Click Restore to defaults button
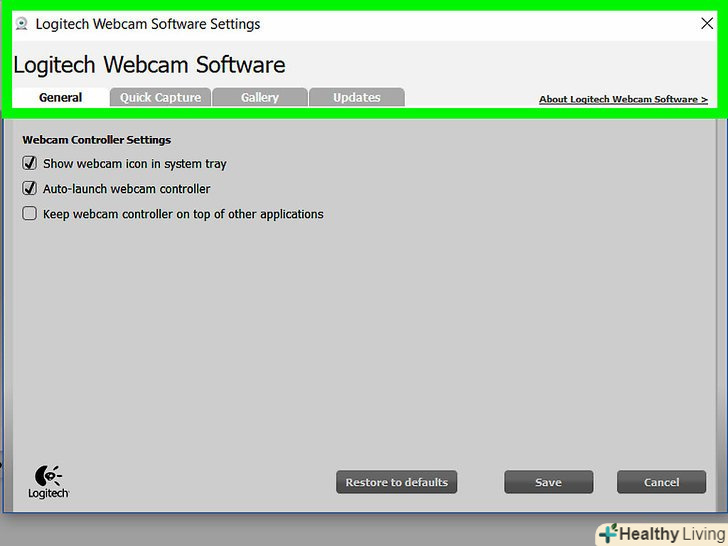 click(396, 482)
